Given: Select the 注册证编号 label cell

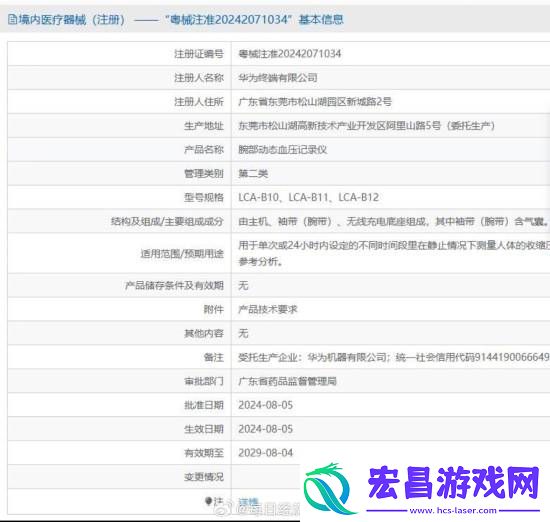Looking at the screenshot, I should click(x=119, y=54).
